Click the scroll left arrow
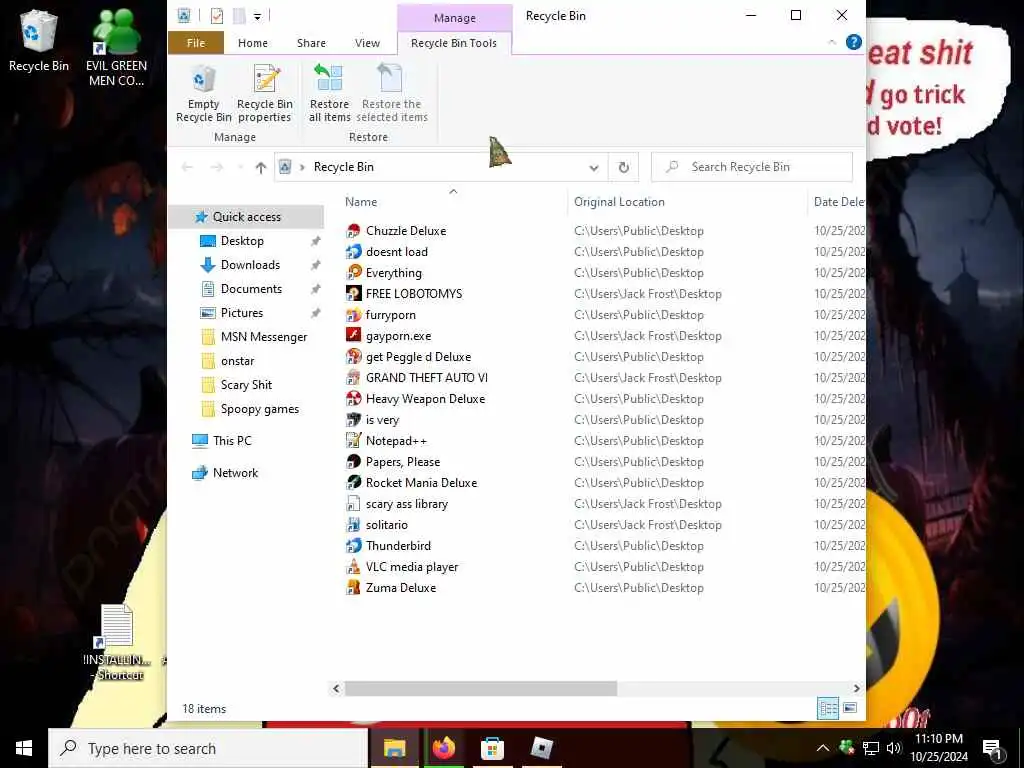The width and height of the screenshot is (1024, 768). [336, 688]
